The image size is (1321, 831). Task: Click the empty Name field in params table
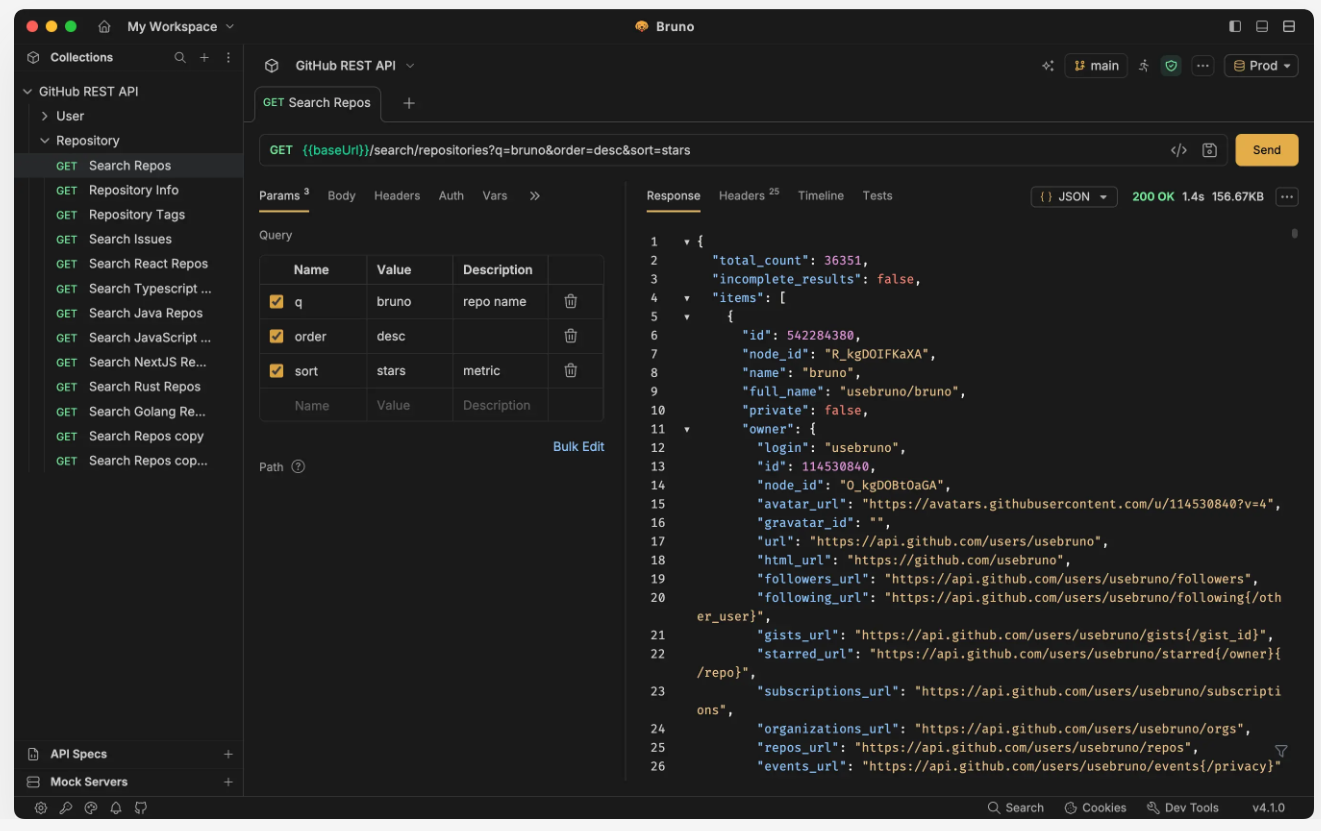[312, 405]
